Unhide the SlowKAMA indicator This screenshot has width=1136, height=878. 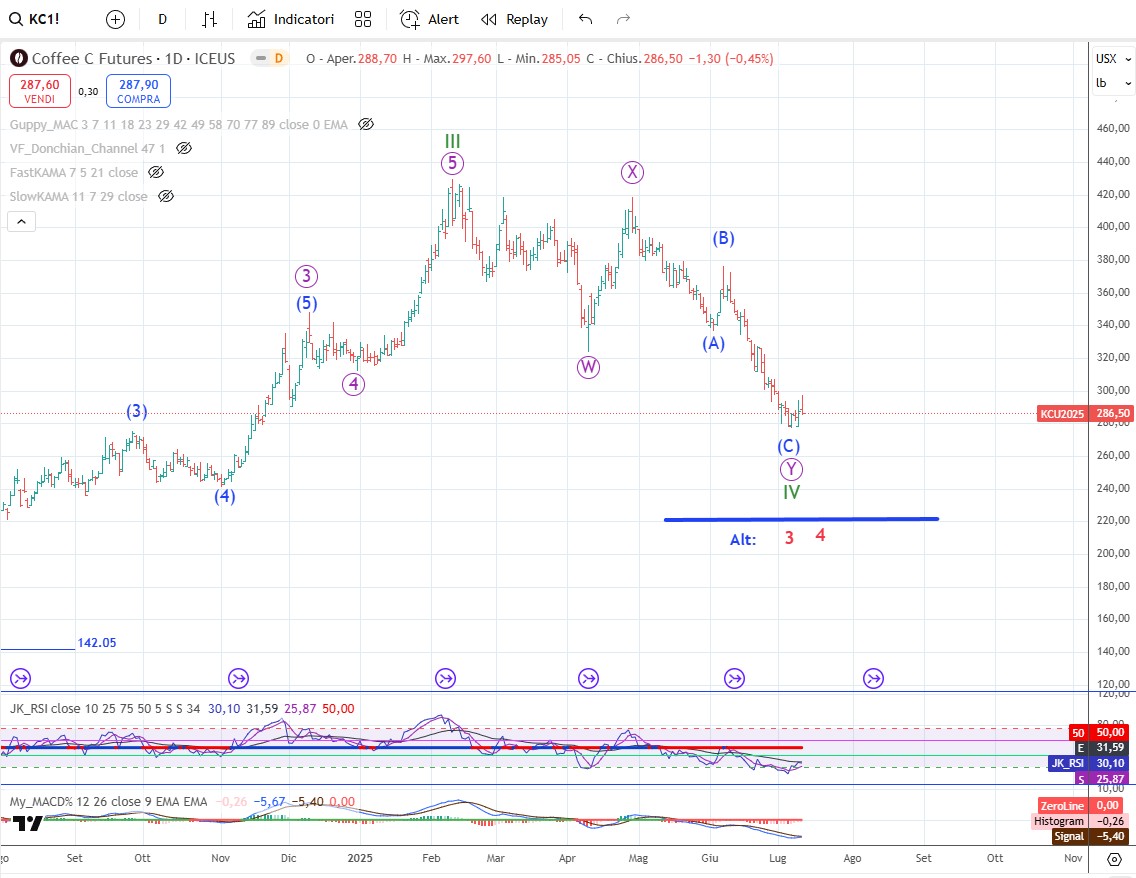[x=167, y=196]
